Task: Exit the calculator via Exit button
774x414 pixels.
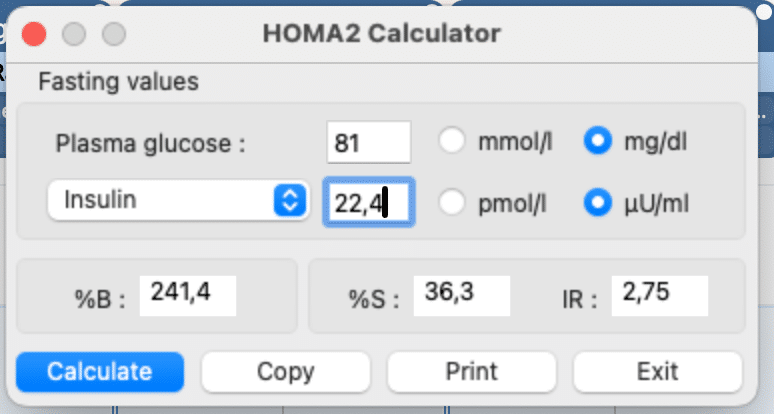Action: 657,371
